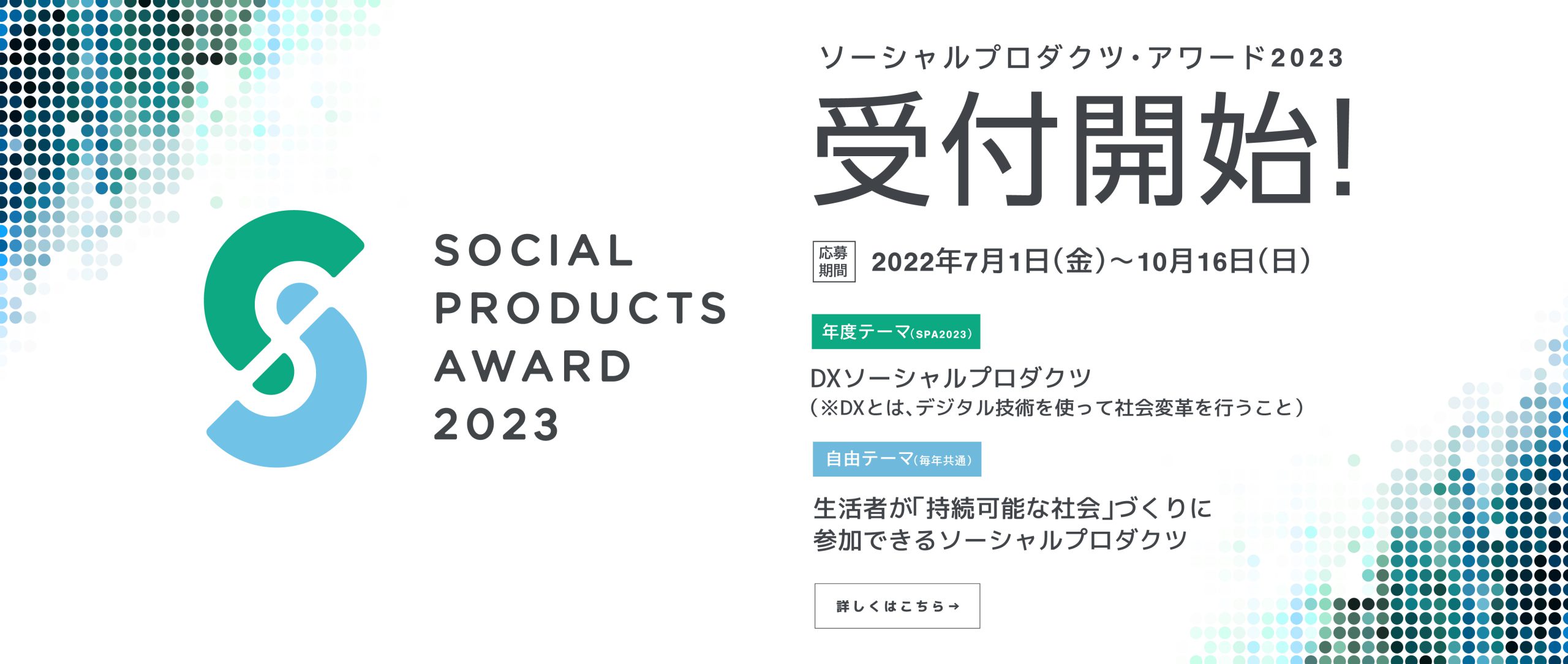Click the ソーシャルプロダクツ・アワード2023 title text
Image resolution: width=1568 pixels, height=664 pixels.
(1082, 58)
